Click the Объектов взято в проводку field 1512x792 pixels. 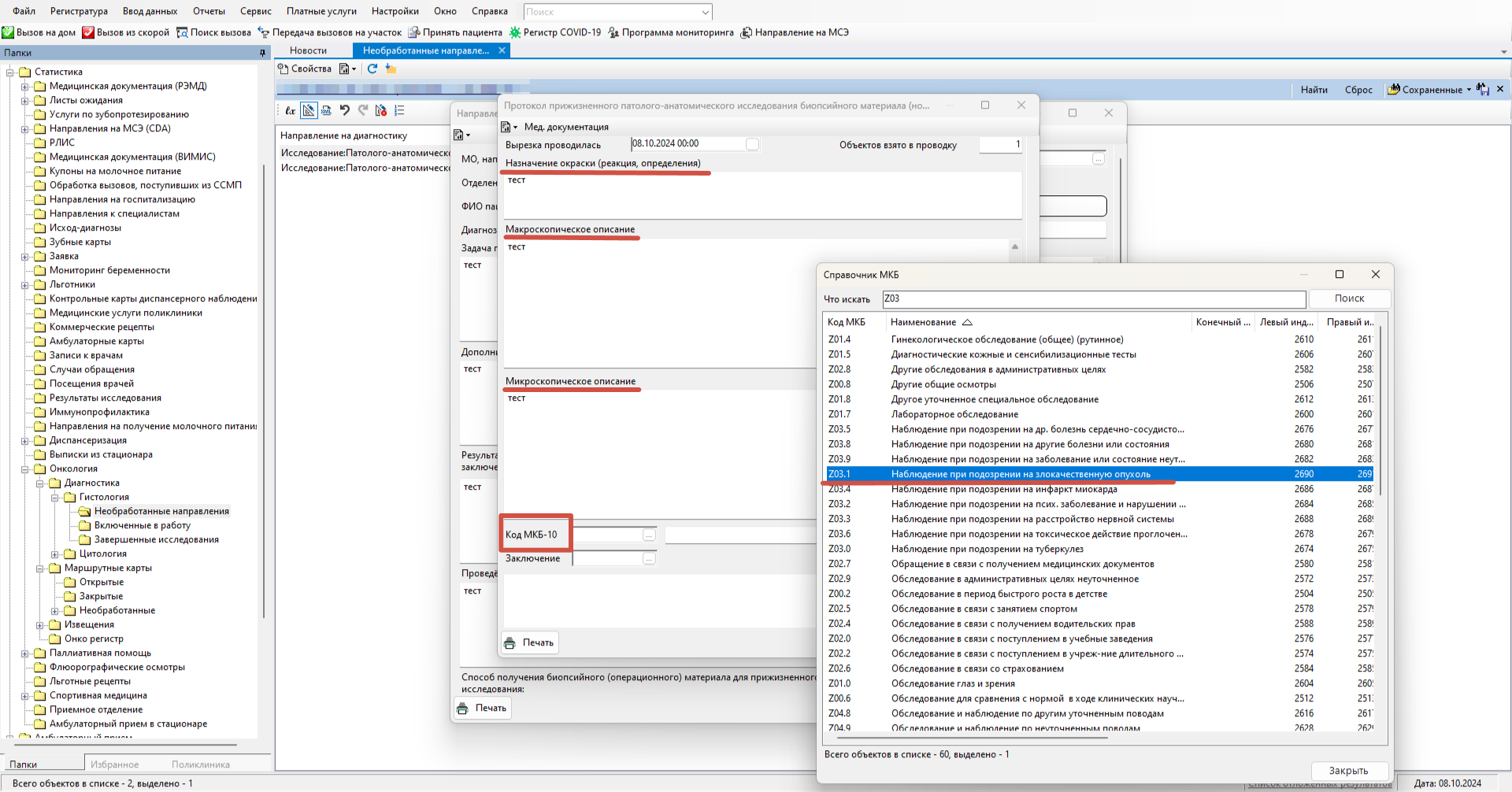1000,144
